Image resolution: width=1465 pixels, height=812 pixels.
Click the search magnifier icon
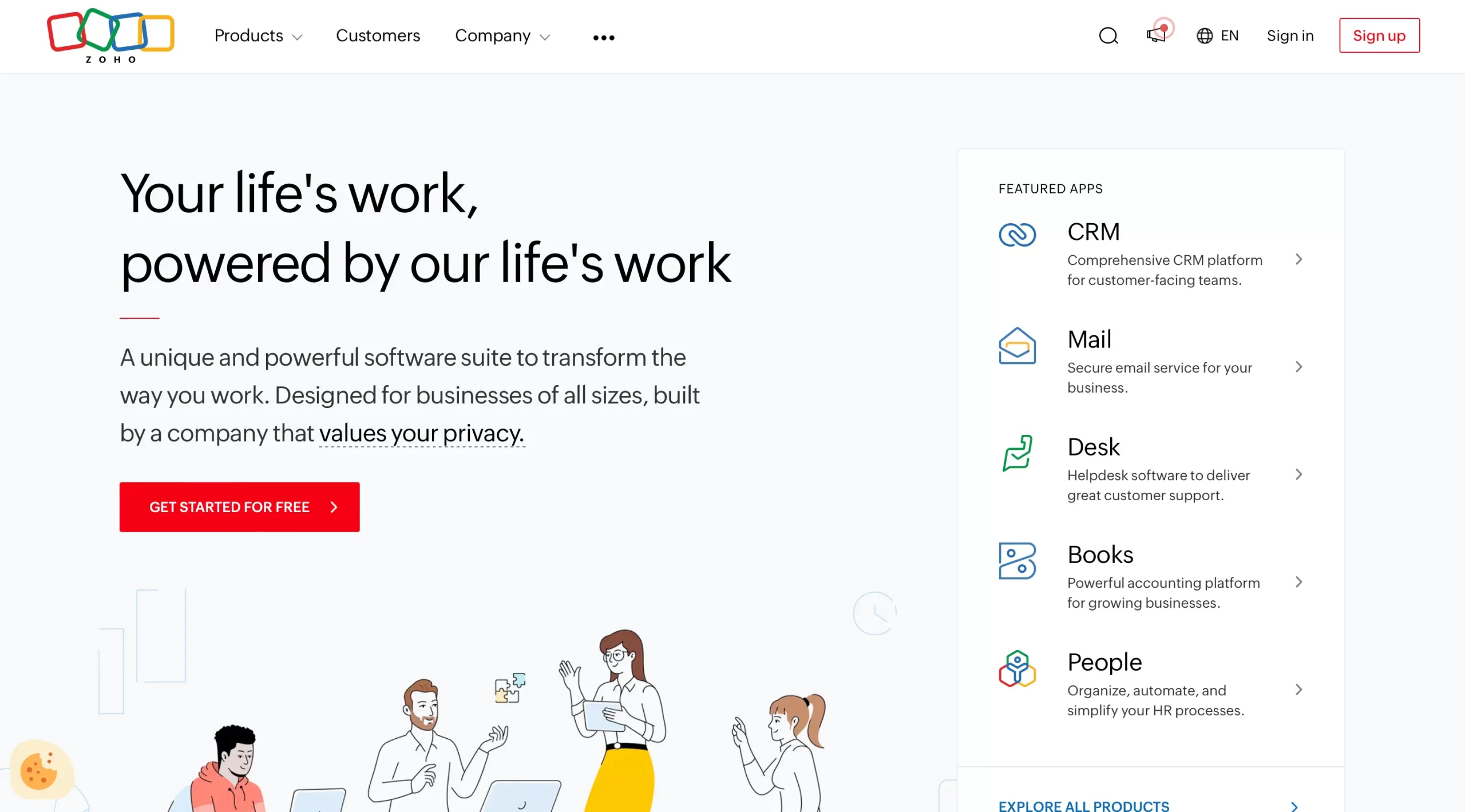[1108, 36]
